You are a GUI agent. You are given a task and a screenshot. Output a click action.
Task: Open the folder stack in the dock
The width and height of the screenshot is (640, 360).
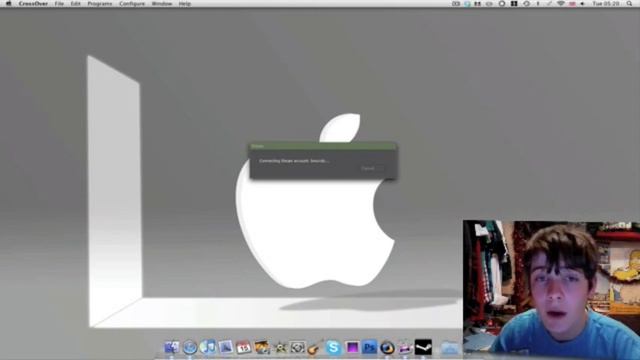tap(449, 348)
